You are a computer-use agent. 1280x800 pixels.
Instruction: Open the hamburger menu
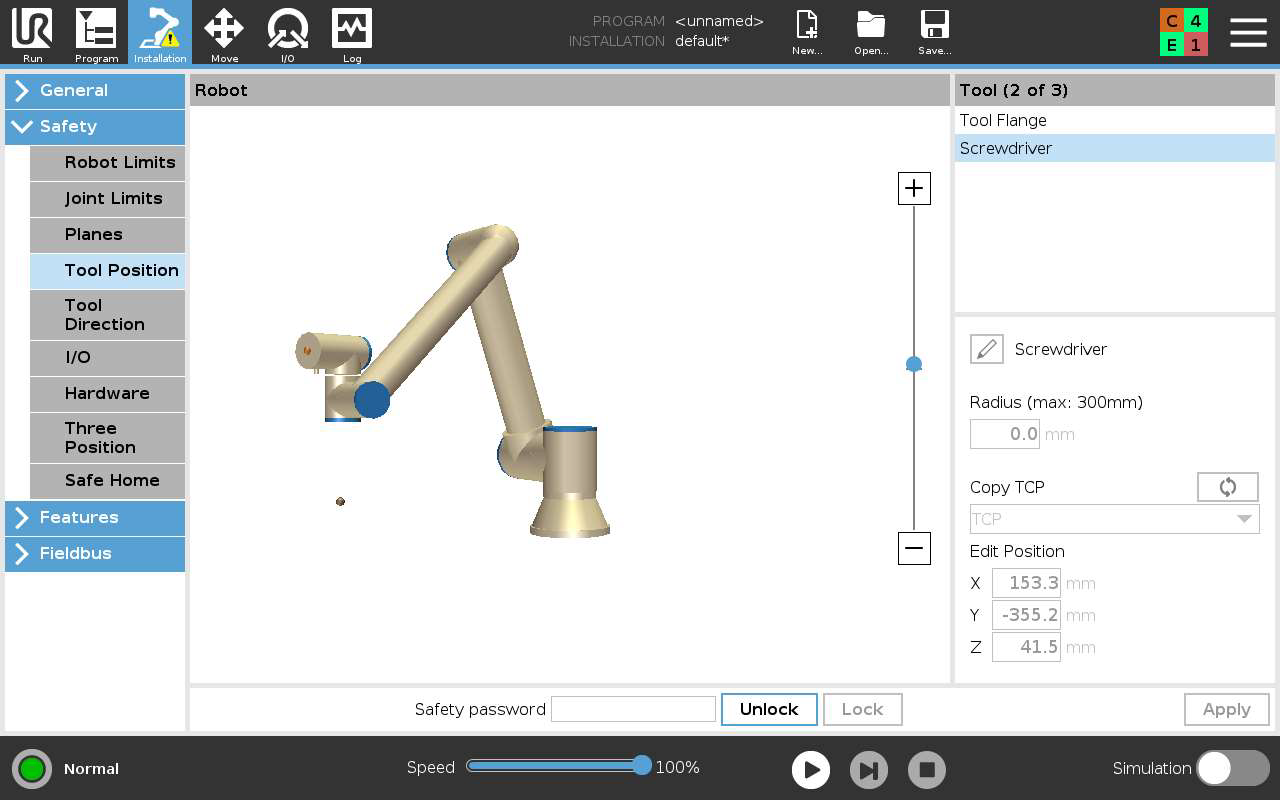(x=1248, y=32)
